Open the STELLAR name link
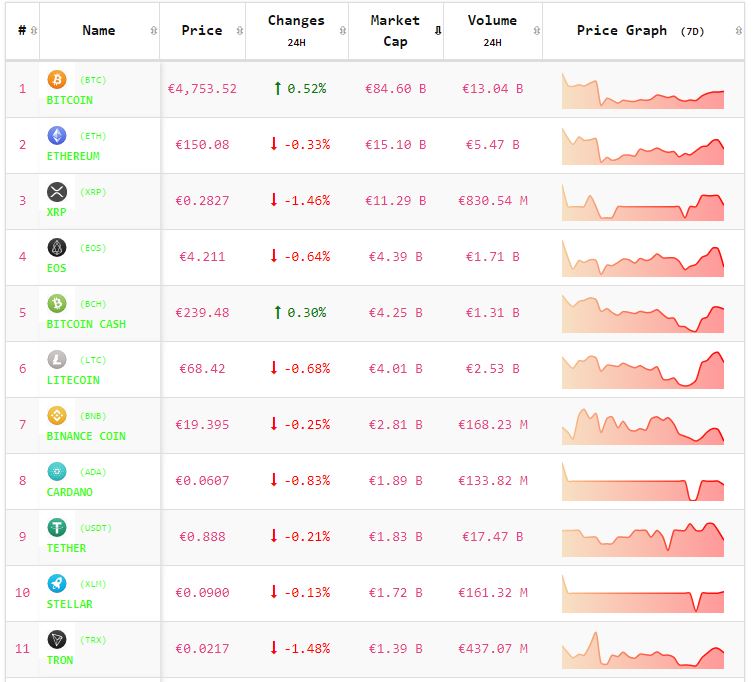Image resolution: width=754 pixels, height=682 pixels. (69, 604)
